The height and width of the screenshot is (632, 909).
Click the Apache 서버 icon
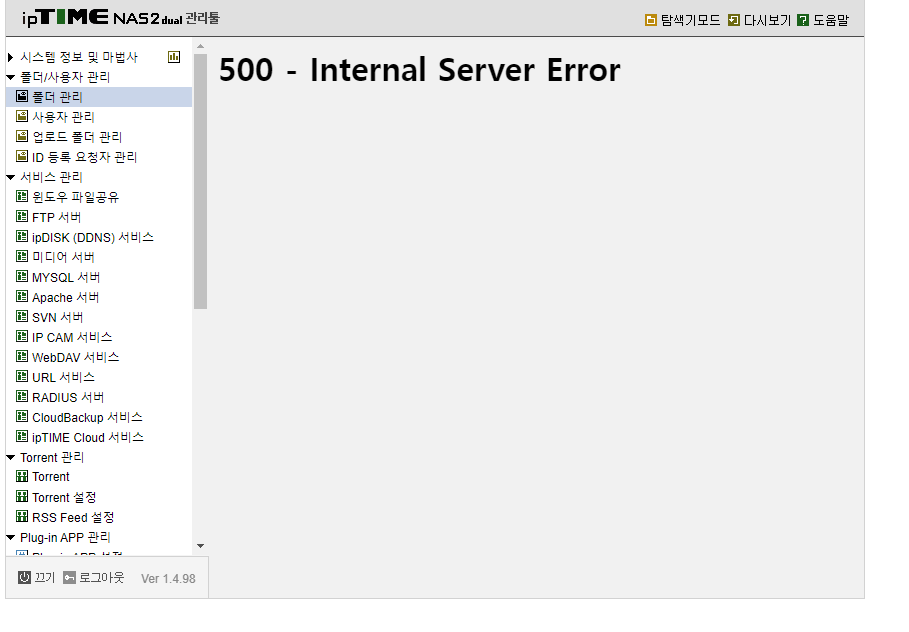tap(22, 296)
